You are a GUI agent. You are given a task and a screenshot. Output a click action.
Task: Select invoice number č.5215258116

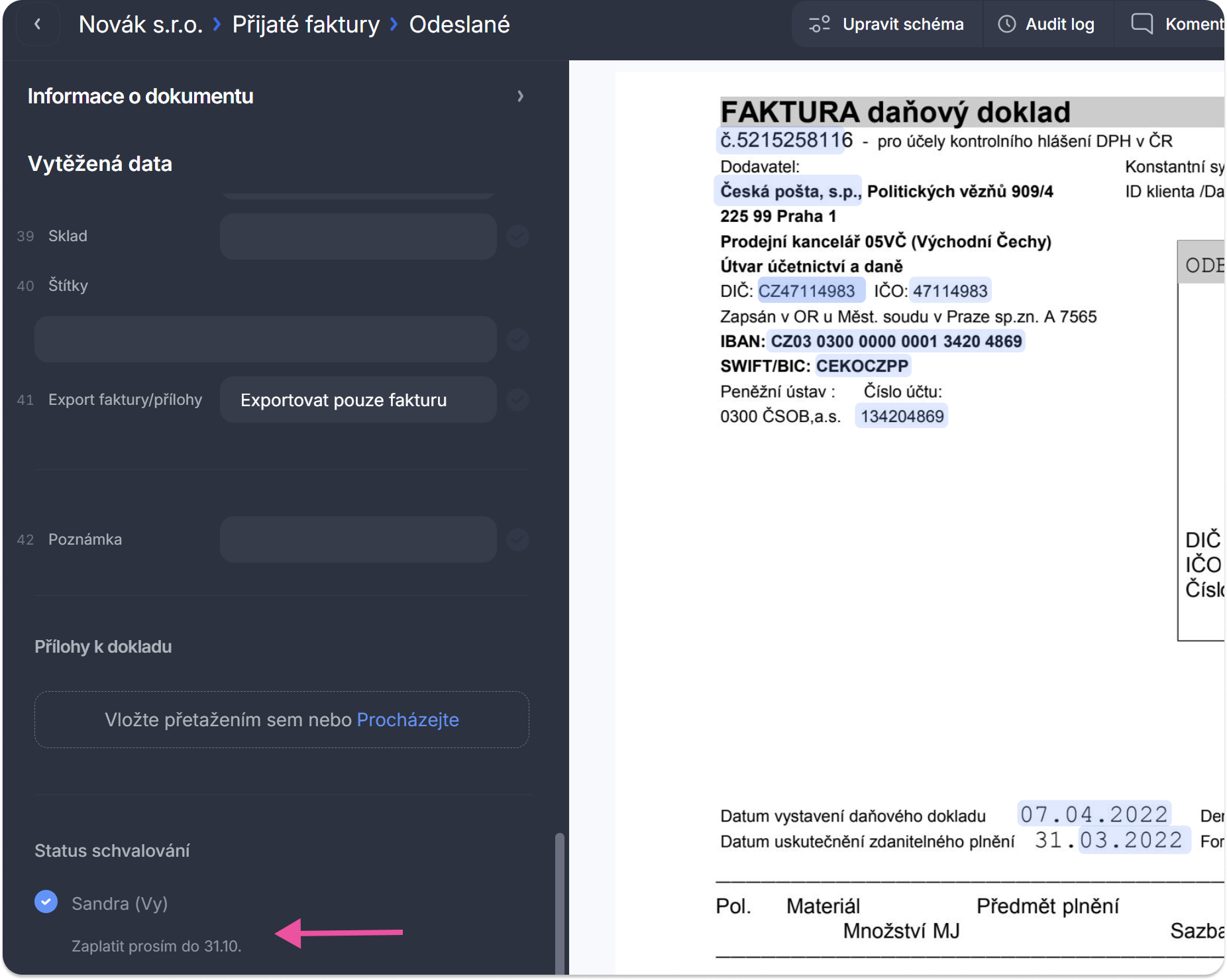coord(786,140)
